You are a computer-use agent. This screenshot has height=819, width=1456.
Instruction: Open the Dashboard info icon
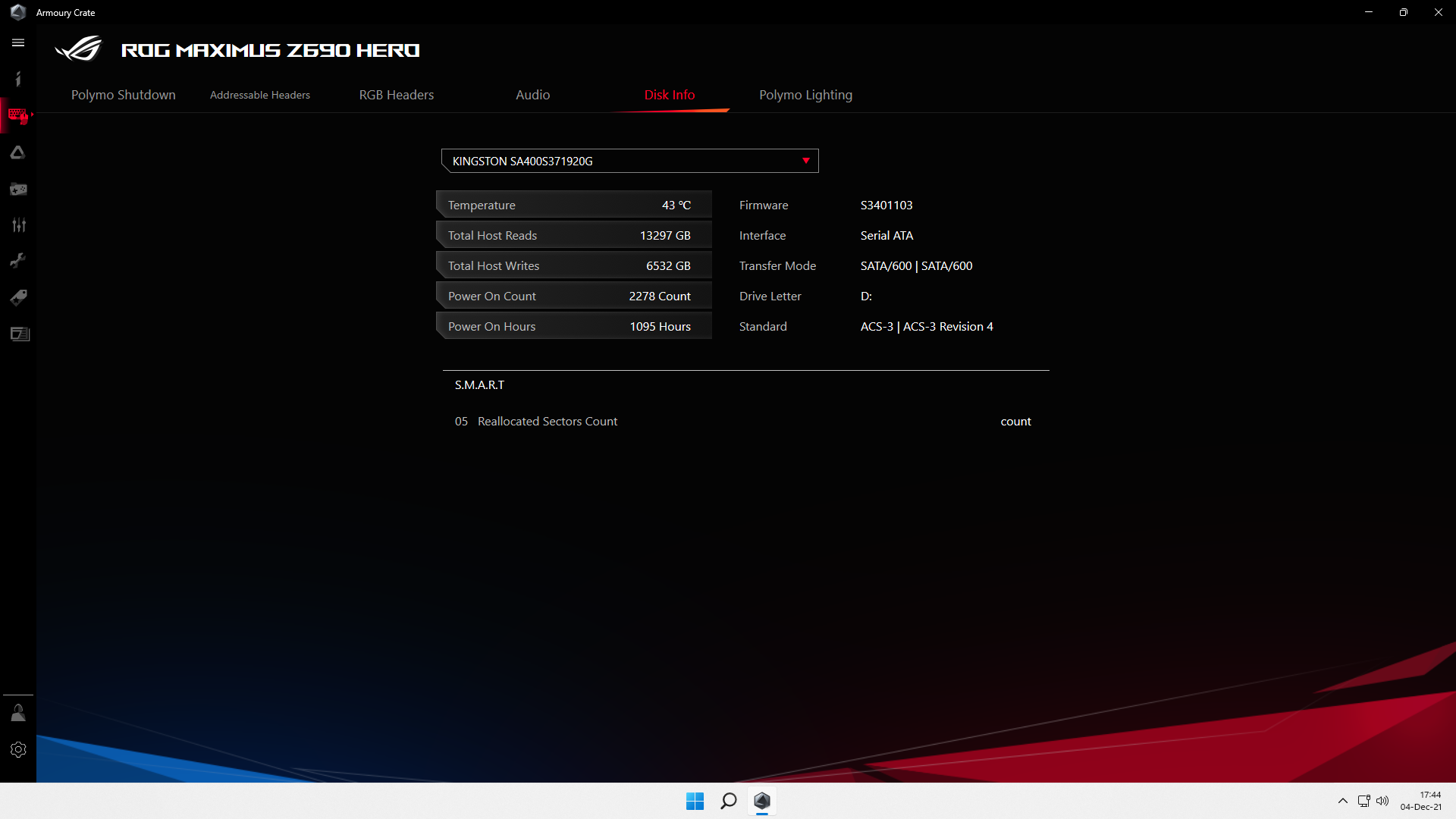[x=18, y=79]
